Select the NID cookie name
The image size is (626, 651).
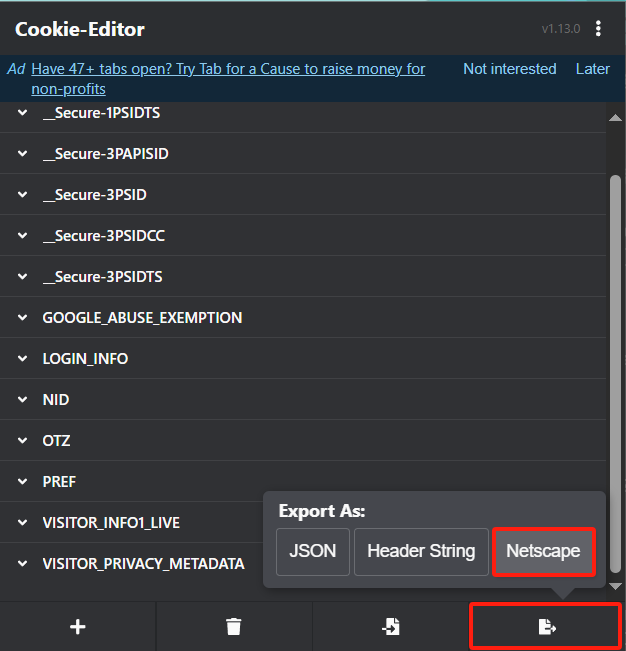coord(56,400)
